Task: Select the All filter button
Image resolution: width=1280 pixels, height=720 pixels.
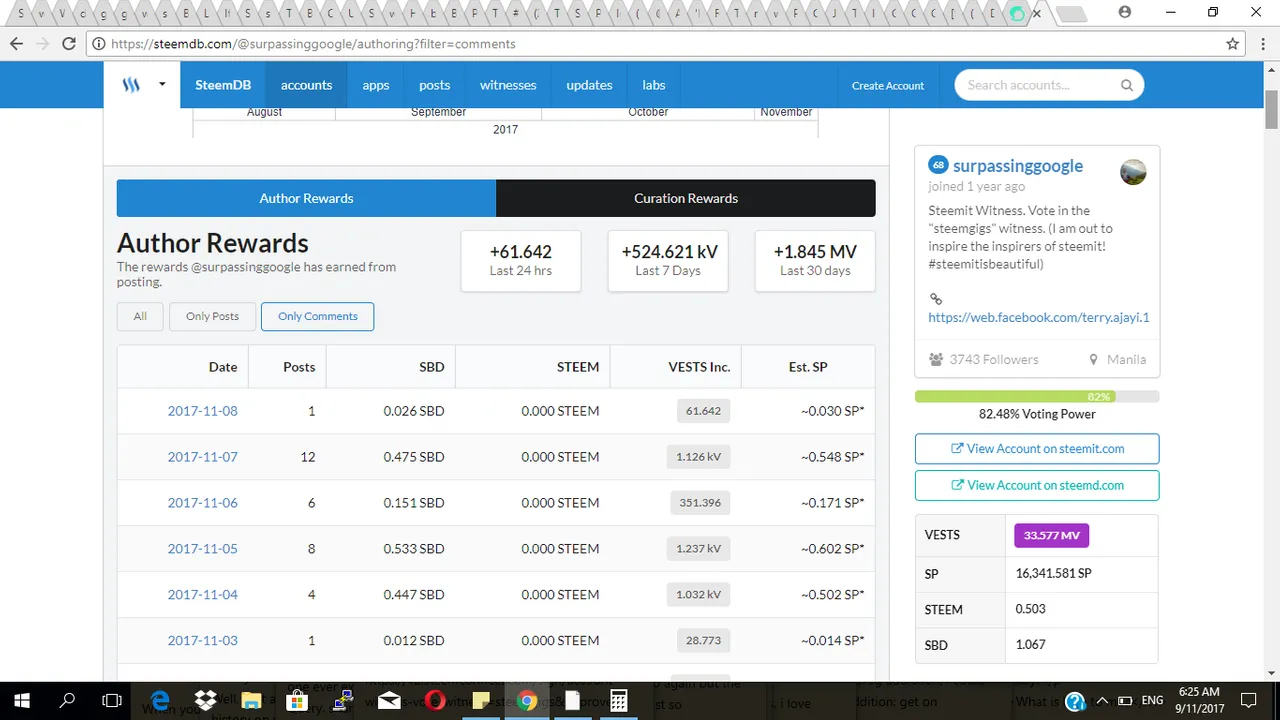Action: coord(140,316)
